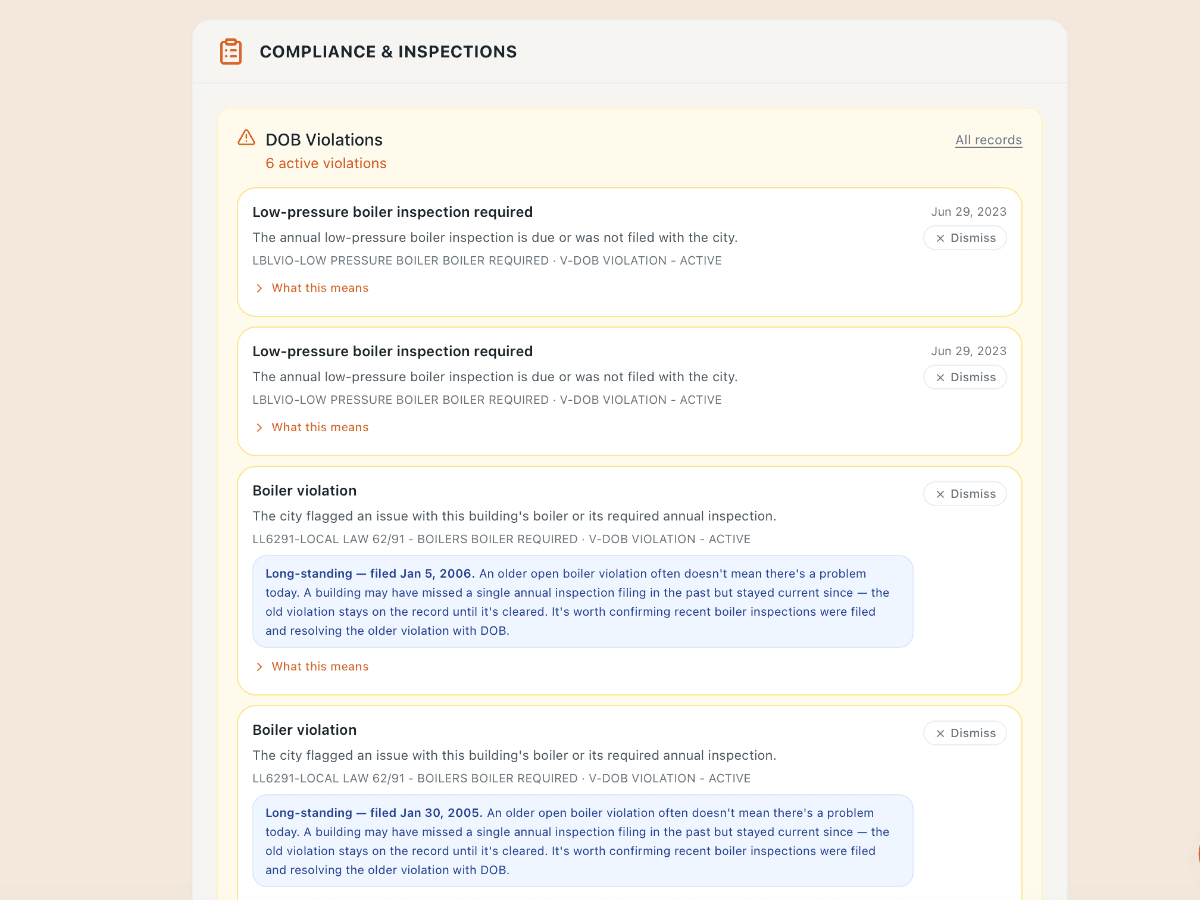Open the All records link

click(x=988, y=140)
